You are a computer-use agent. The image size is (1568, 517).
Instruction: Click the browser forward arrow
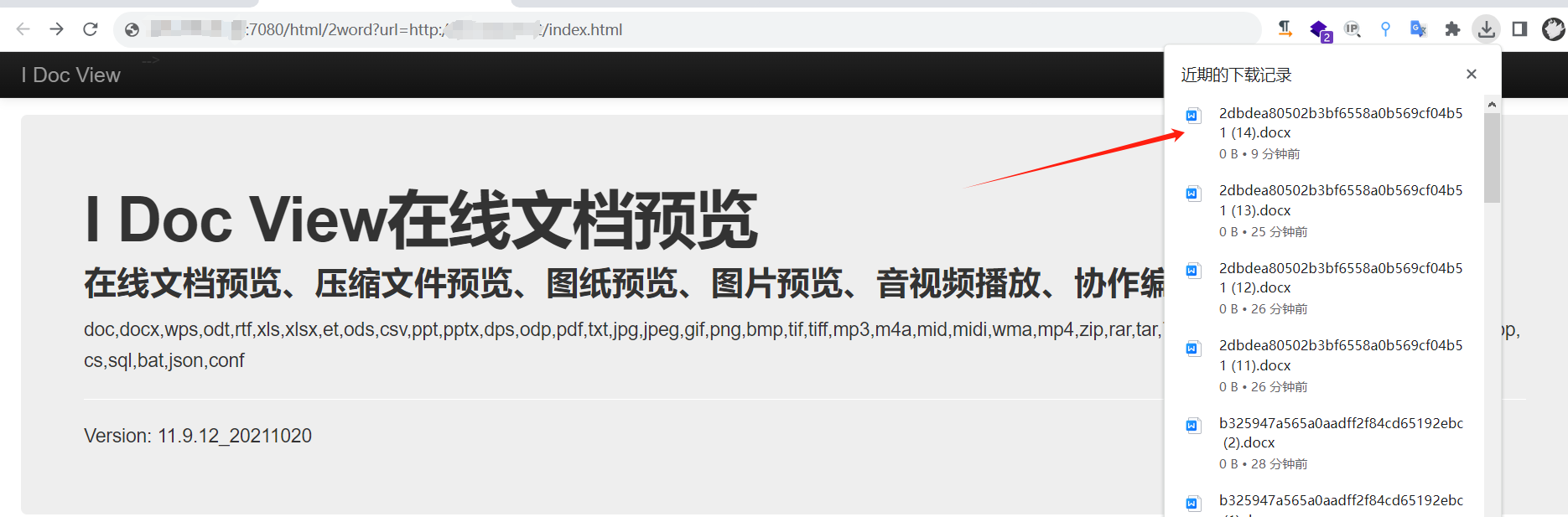pos(56,29)
